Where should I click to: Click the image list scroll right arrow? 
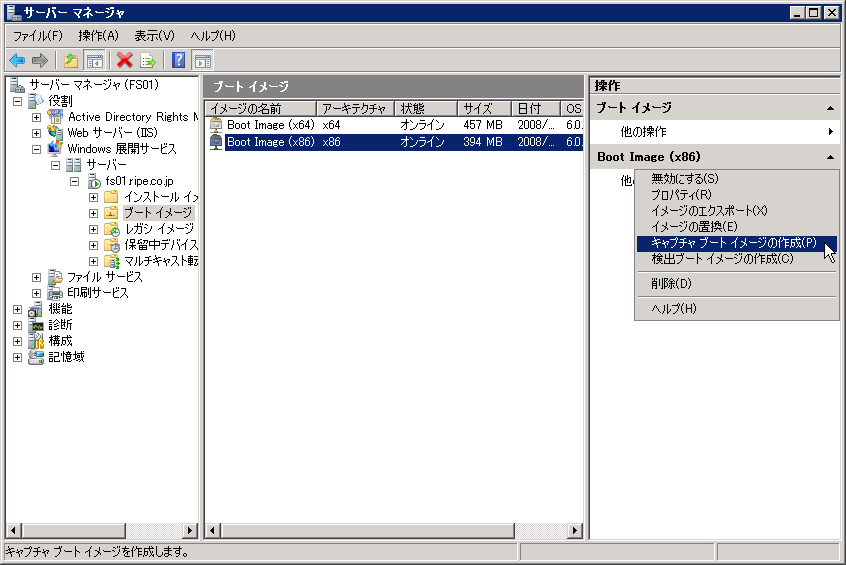tap(575, 530)
